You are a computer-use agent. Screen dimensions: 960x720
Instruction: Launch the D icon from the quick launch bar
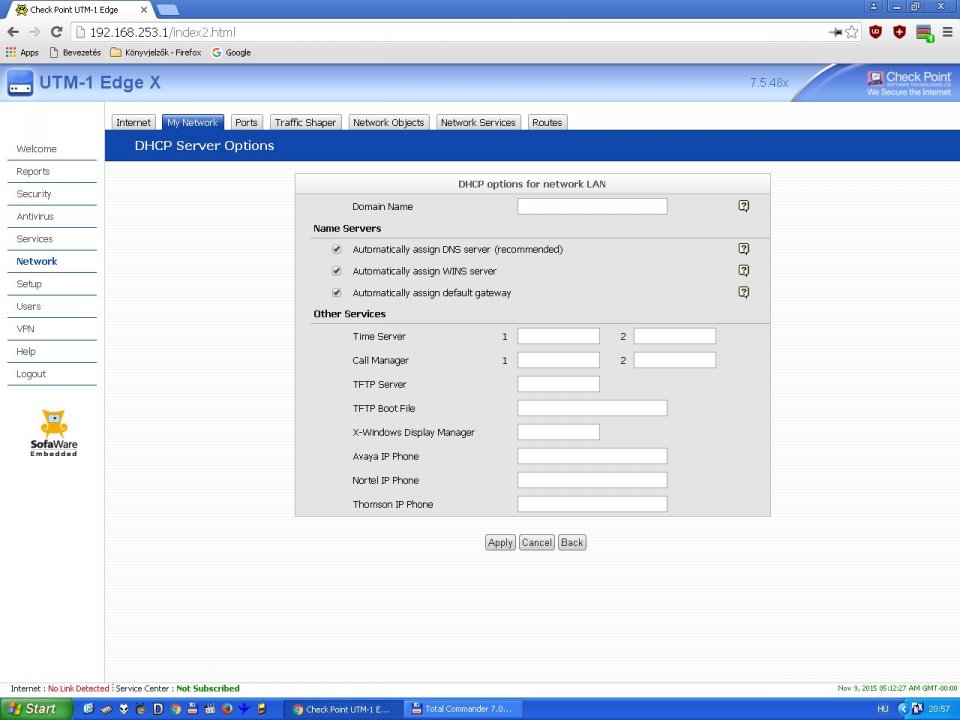[158, 709]
